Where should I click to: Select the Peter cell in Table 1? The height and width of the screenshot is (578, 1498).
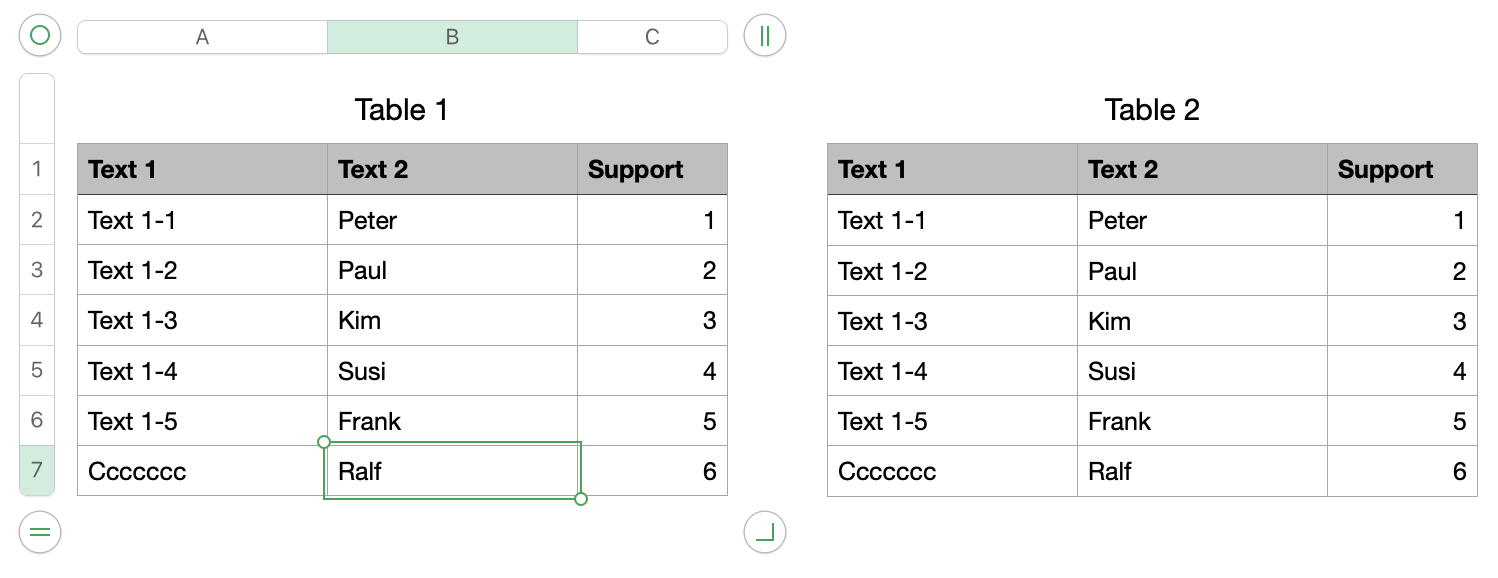[452, 220]
